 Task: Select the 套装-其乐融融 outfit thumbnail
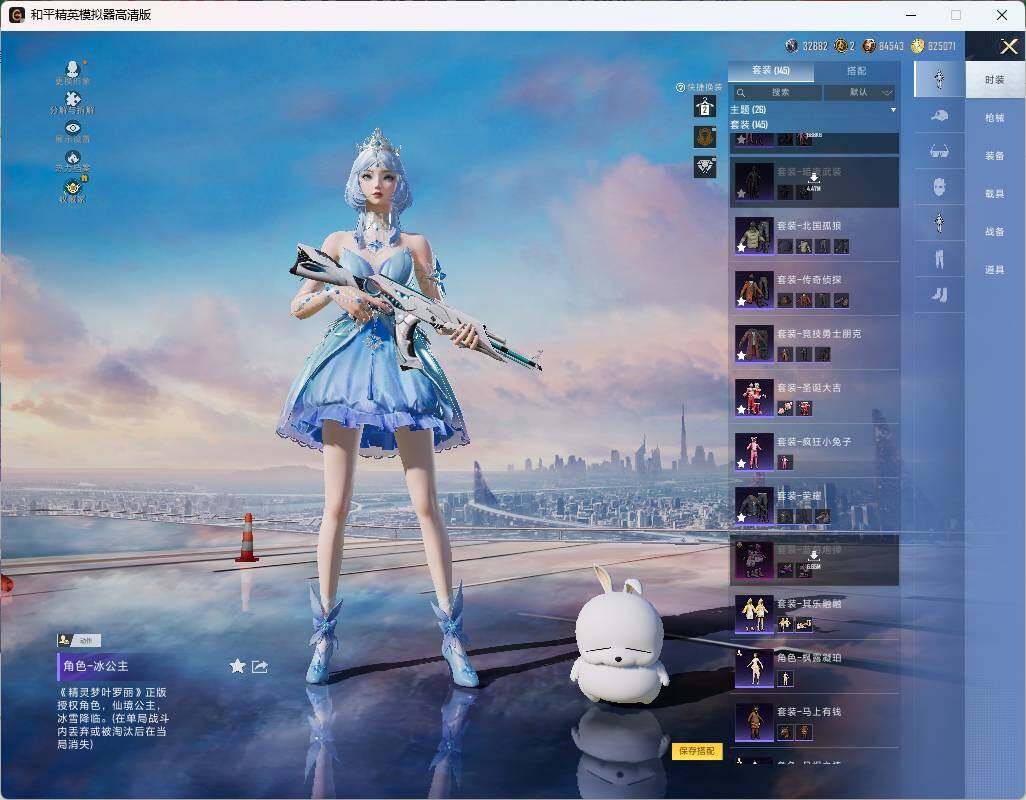point(754,614)
